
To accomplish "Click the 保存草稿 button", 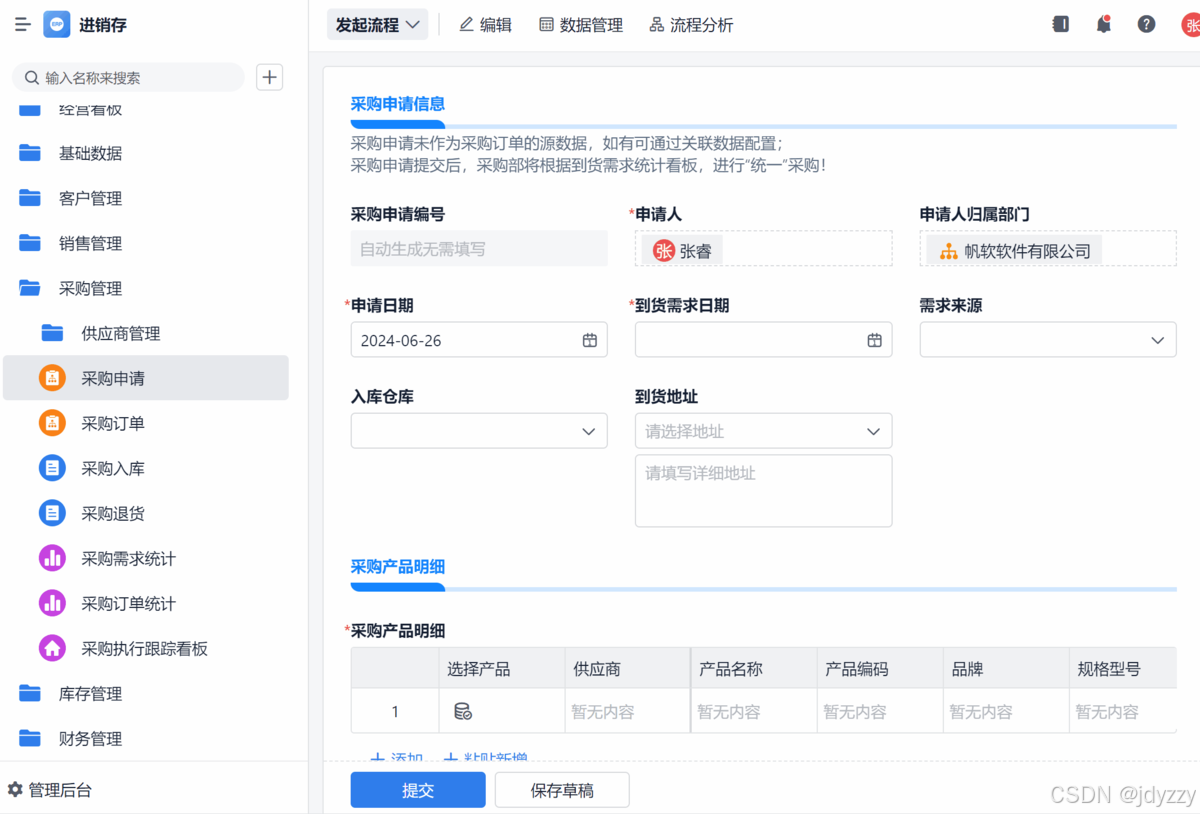I will 562,790.
